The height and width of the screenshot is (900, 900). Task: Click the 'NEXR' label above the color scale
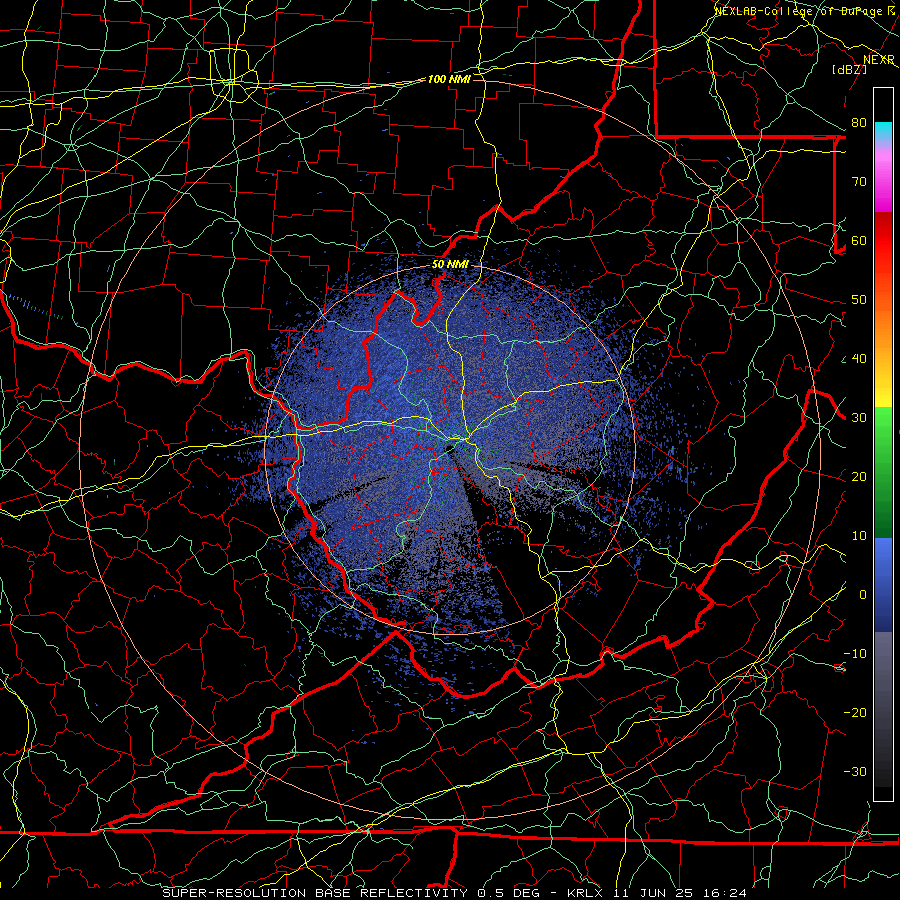point(879,60)
